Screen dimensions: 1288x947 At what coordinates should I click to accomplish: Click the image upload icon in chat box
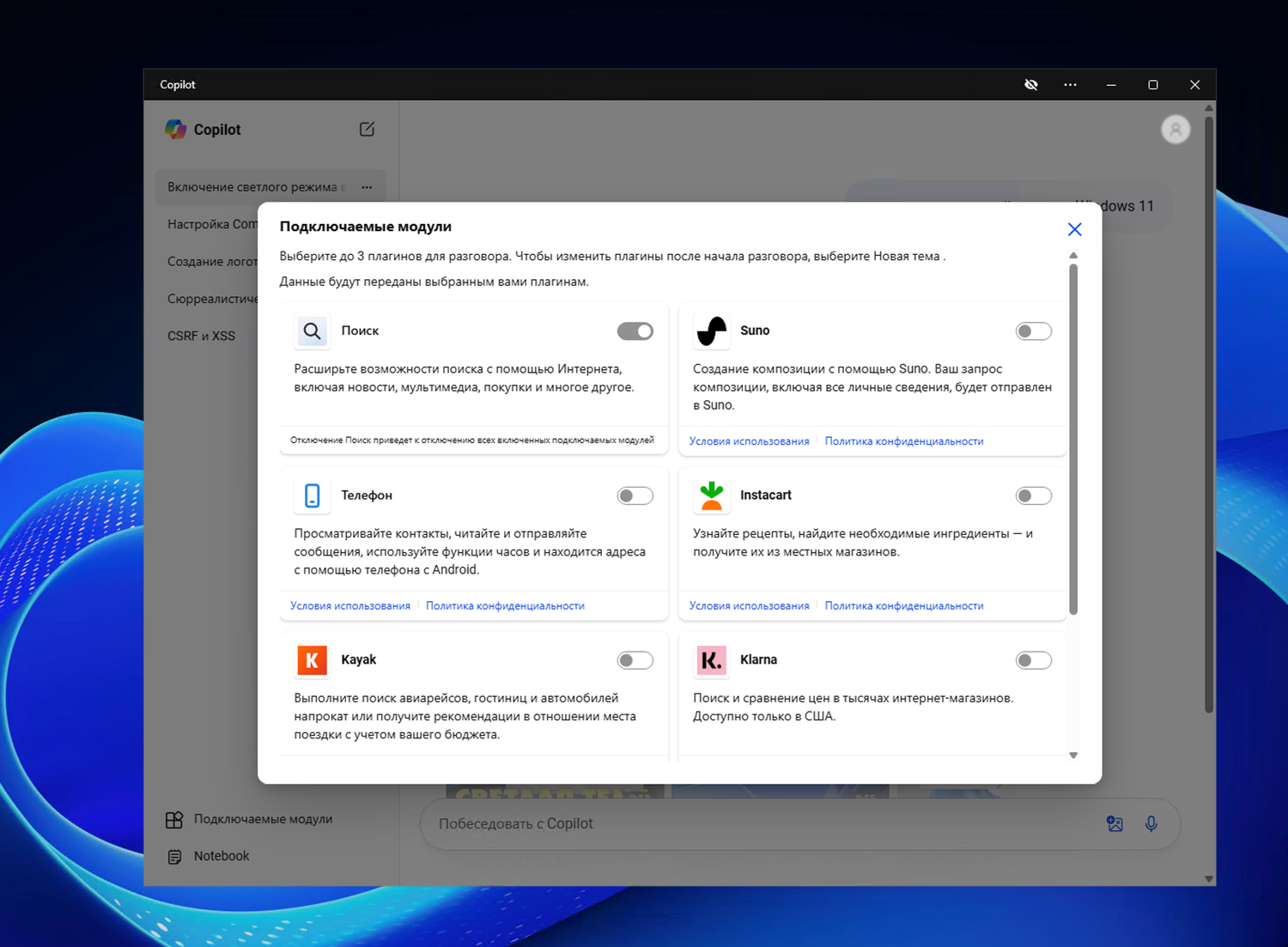pyautogui.click(x=1115, y=823)
